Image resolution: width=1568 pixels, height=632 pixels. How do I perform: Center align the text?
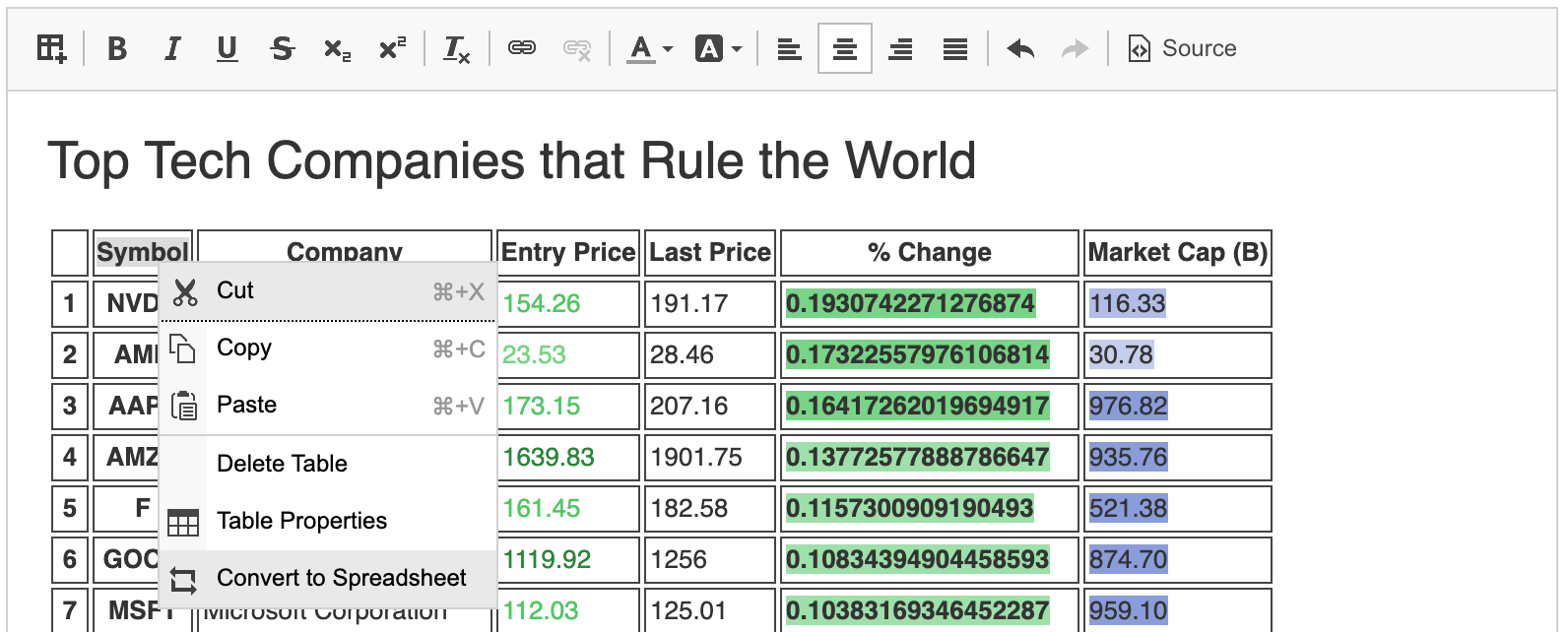coord(845,48)
